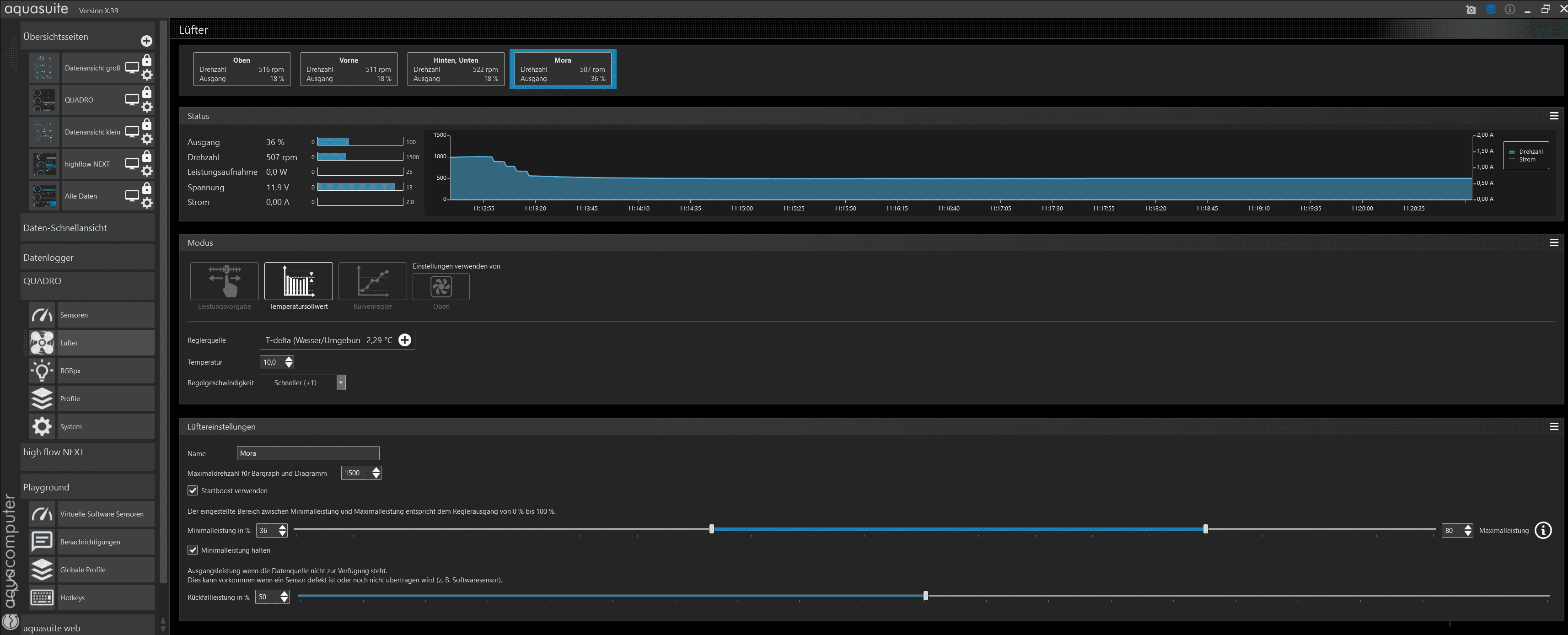Select the Mora fan tab
Image resolution: width=1568 pixels, height=635 pixels.
(x=563, y=69)
